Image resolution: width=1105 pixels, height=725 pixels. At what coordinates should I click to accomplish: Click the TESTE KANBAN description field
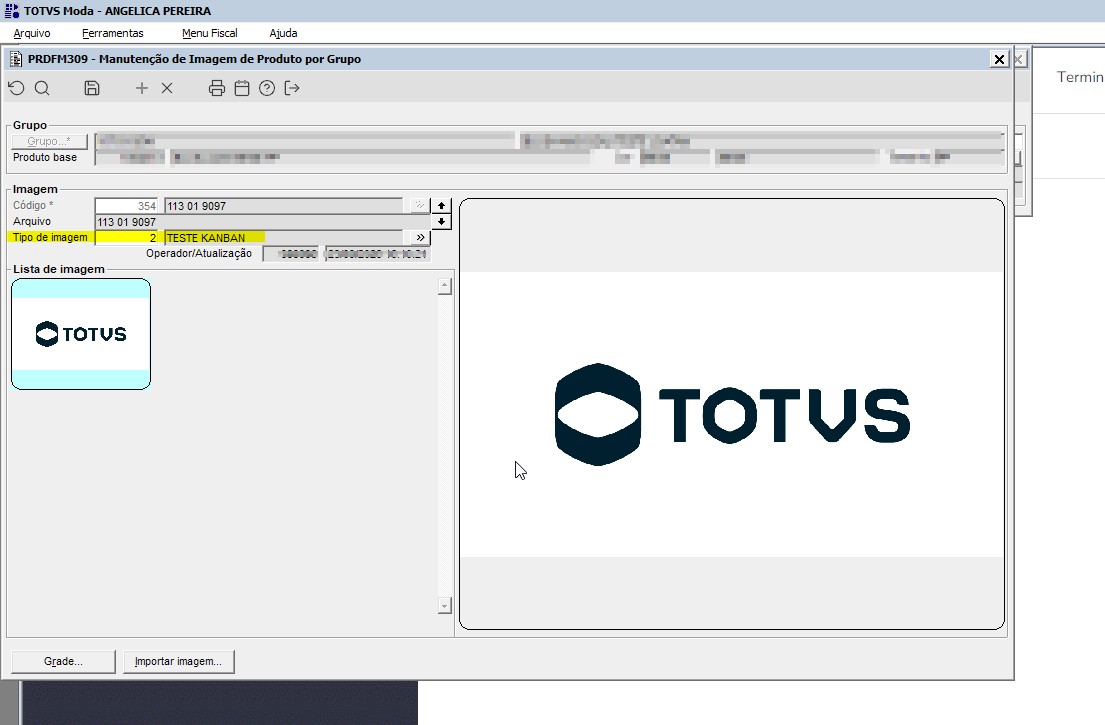[x=285, y=237]
